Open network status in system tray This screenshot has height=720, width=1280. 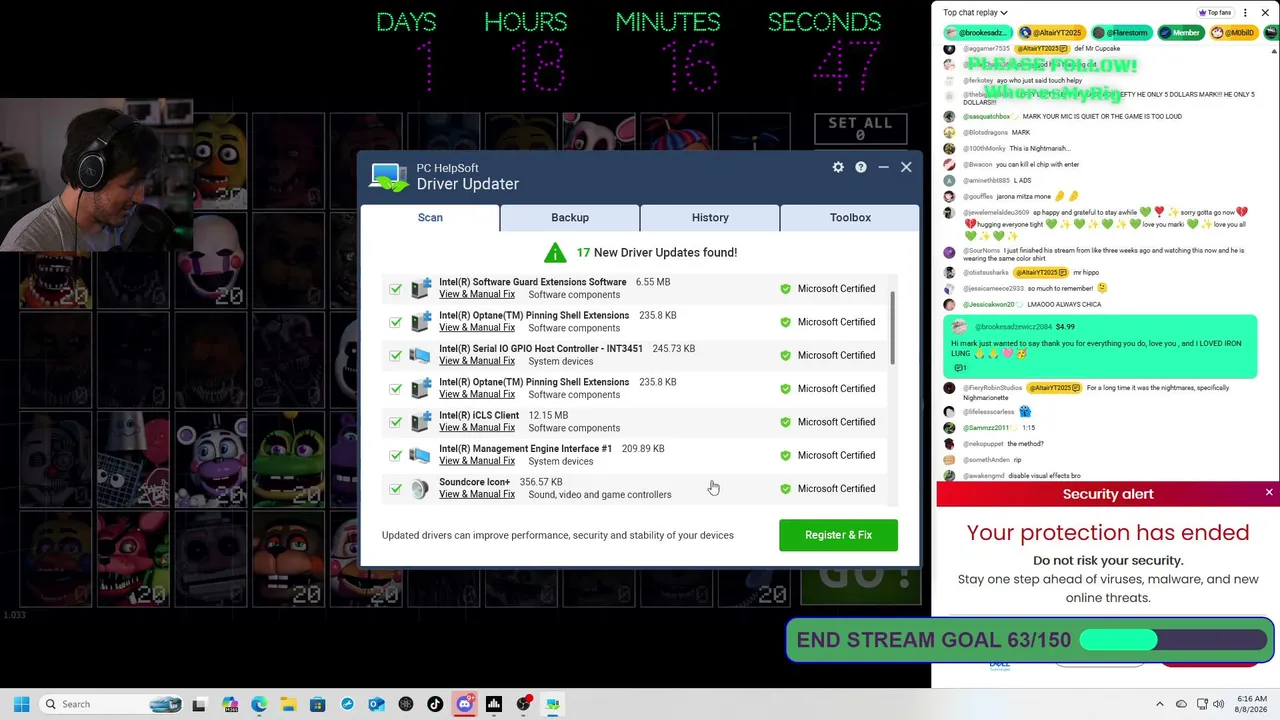coord(1202,704)
